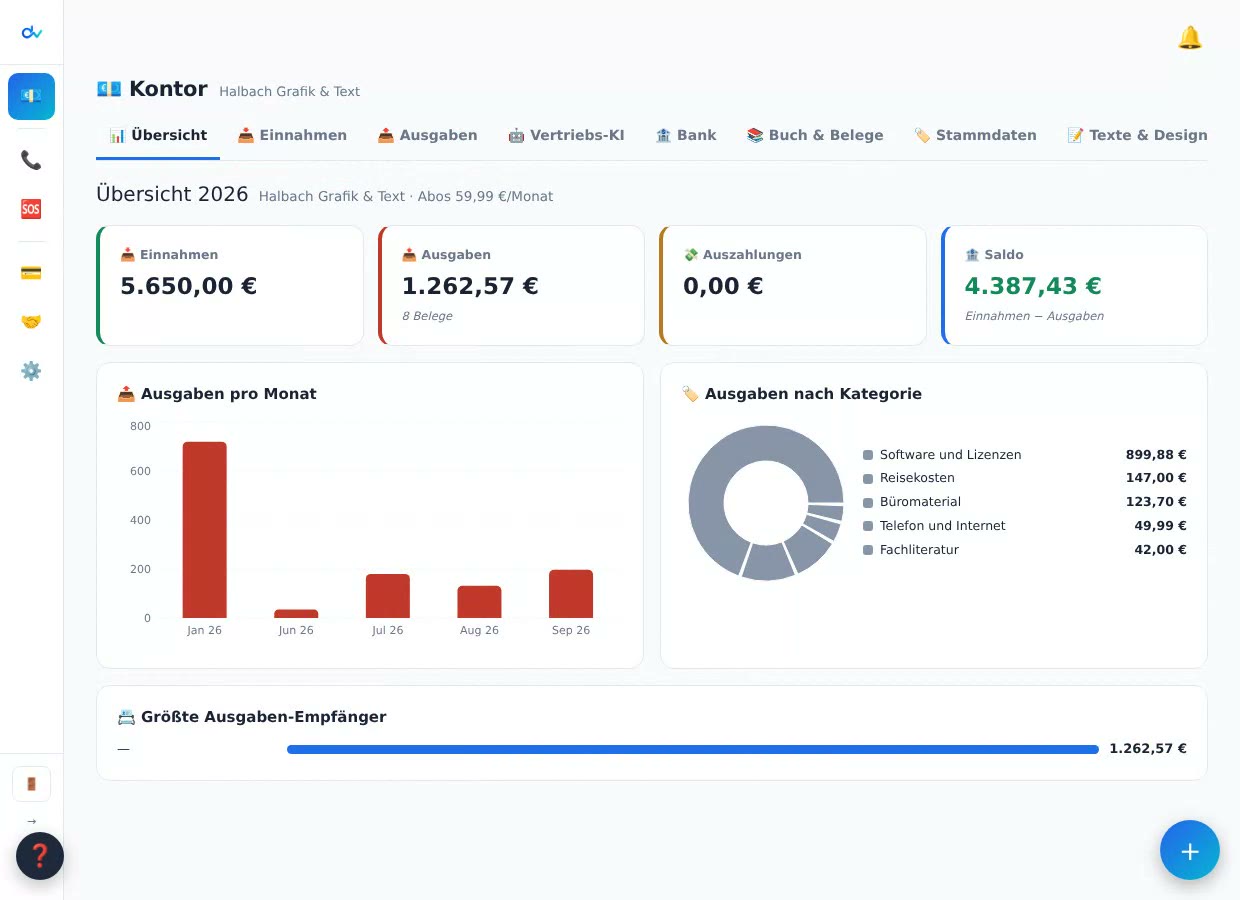Click the door logout icon
1240x900 pixels.
pos(31,784)
